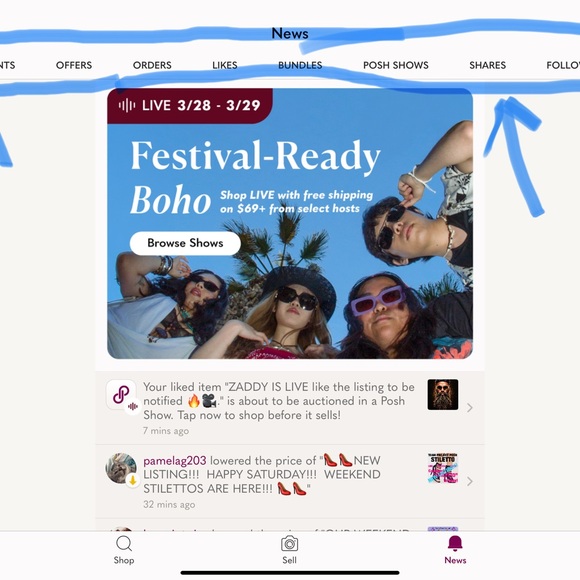Open the Stiletto listing thumbnail

443,468
